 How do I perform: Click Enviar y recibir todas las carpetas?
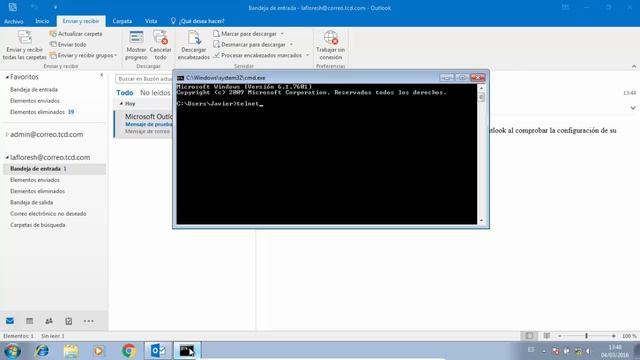(24, 45)
